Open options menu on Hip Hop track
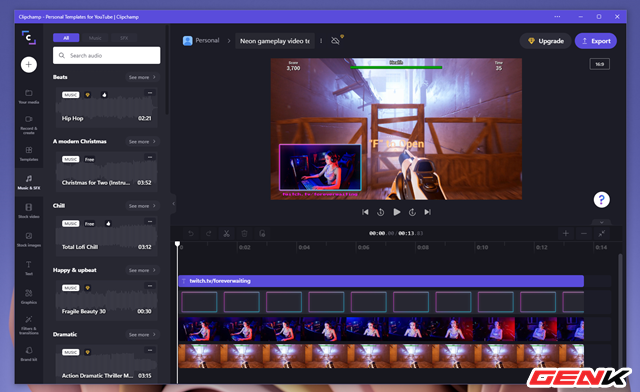Viewport: 640px width, 392px height. 150,93
